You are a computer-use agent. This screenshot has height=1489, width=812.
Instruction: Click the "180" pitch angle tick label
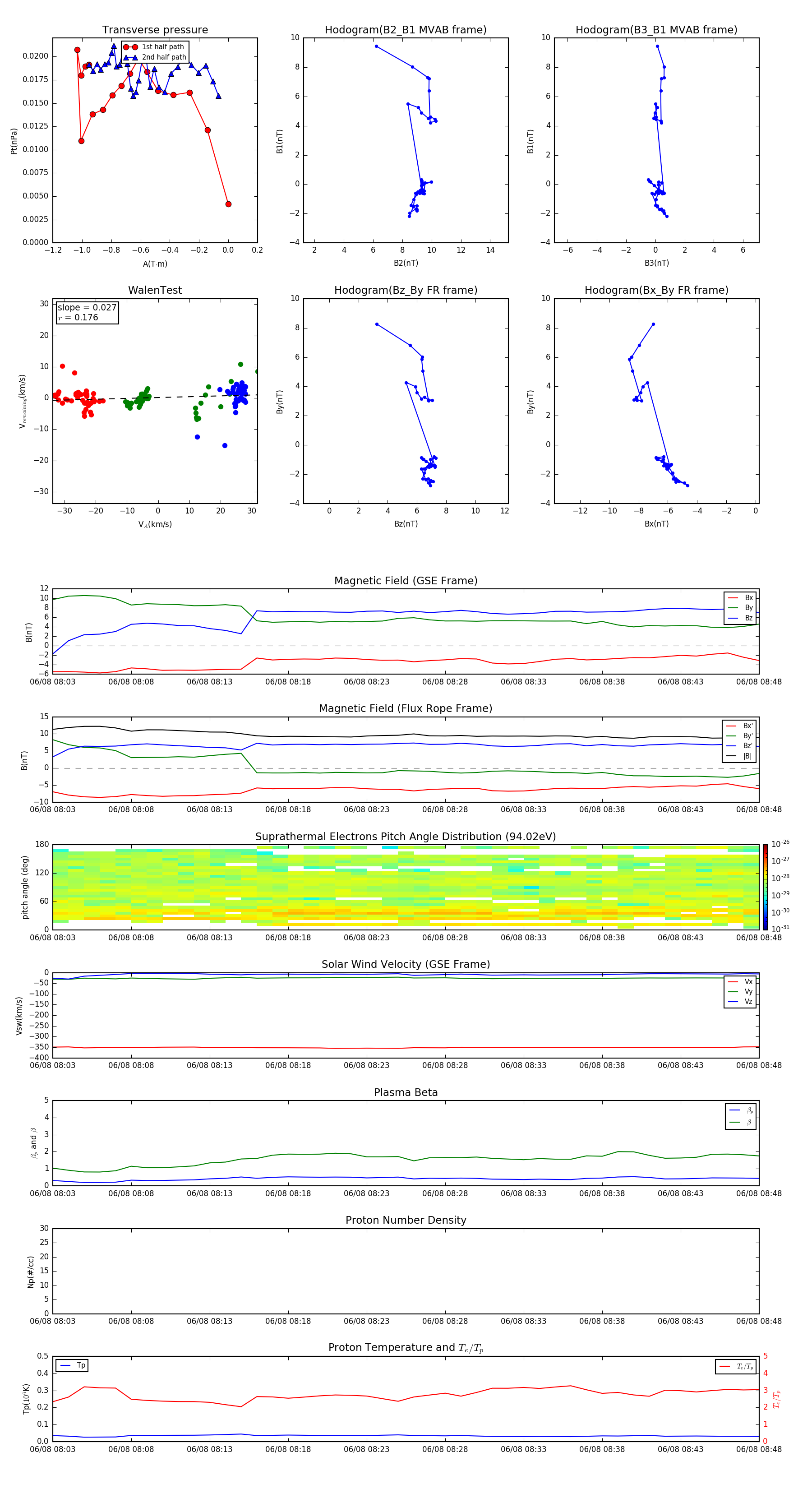(42, 845)
